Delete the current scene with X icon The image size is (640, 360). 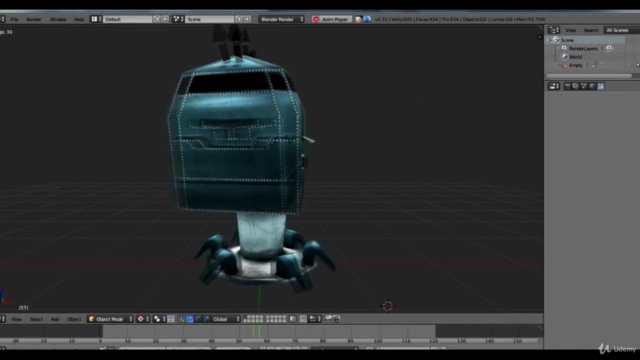247,19
